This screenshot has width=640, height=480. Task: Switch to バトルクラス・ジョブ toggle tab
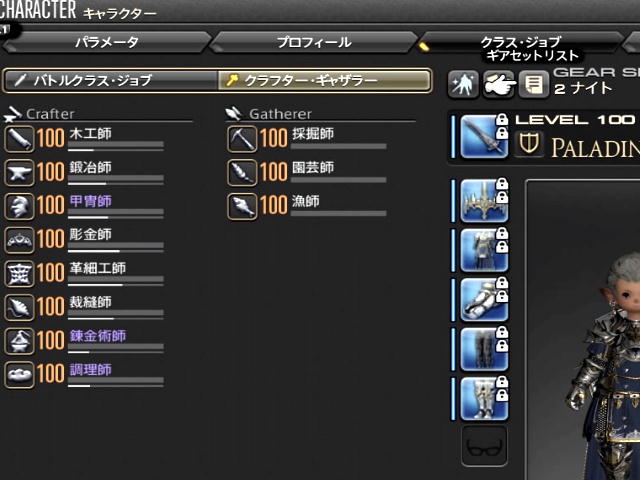click(111, 80)
